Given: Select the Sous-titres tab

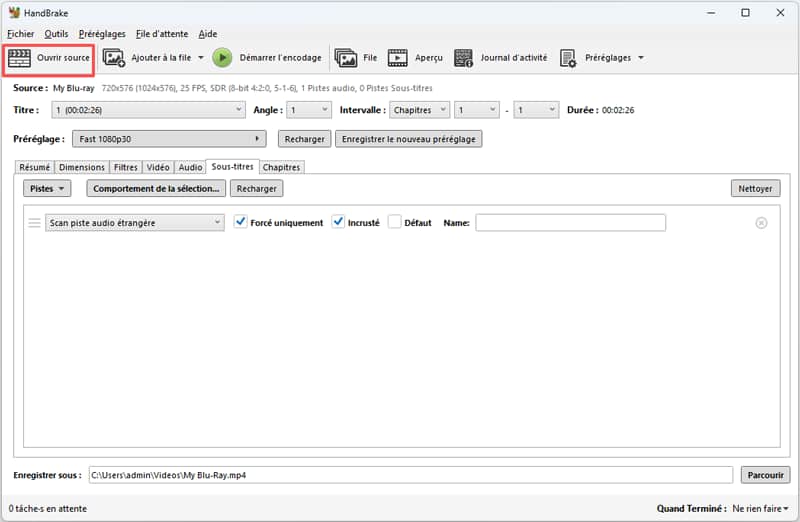Looking at the screenshot, I should point(232,166).
